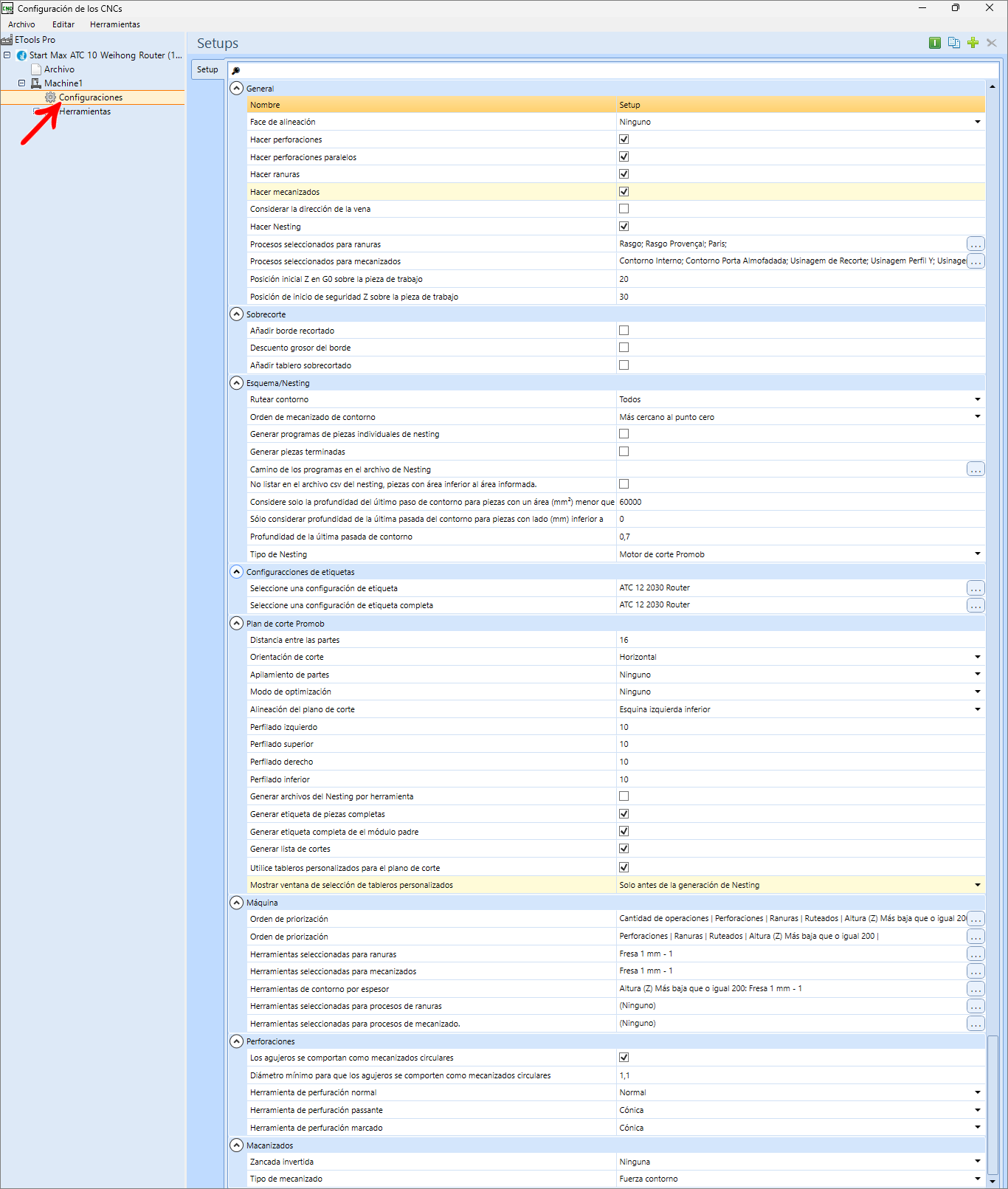Enable Añadir borde recortado checkbox
The image size is (1008, 1189).
click(x=624, y=330)
